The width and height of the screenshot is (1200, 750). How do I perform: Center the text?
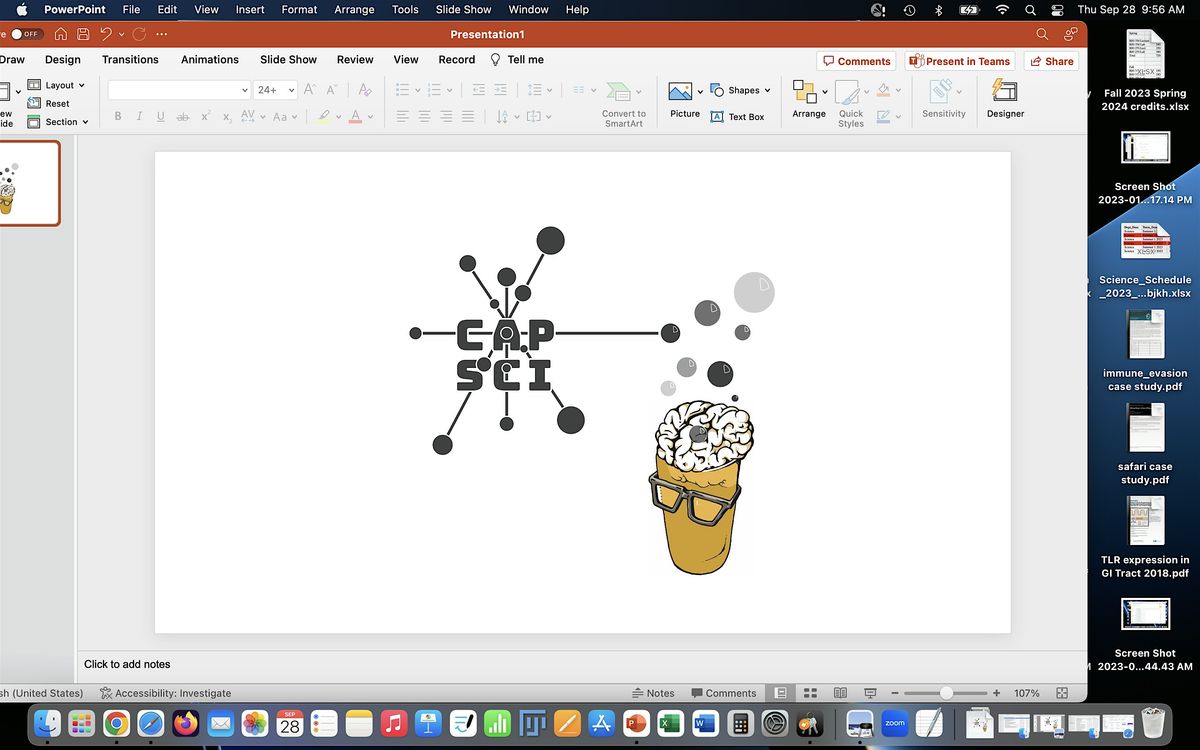(x=424, y=117)
